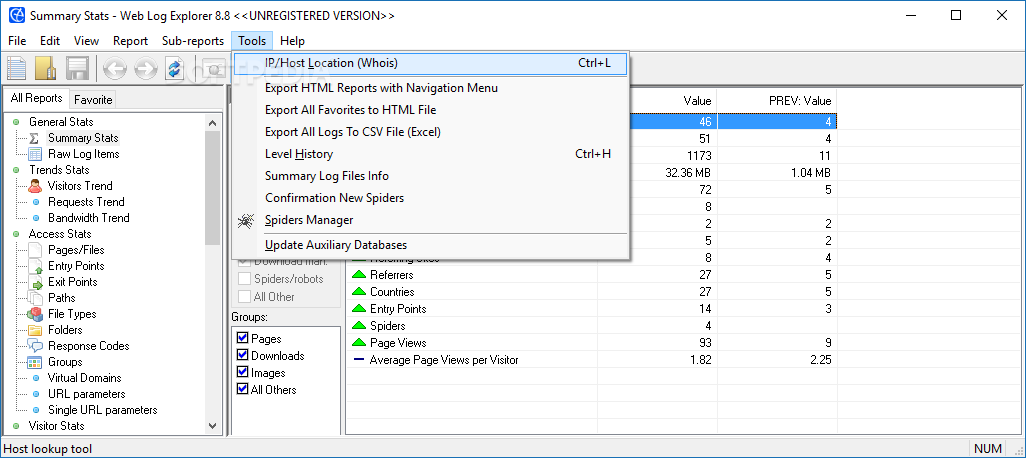Click the Groups tree icon
This screenshot has width=1026, height=458.
pos(35,362)
